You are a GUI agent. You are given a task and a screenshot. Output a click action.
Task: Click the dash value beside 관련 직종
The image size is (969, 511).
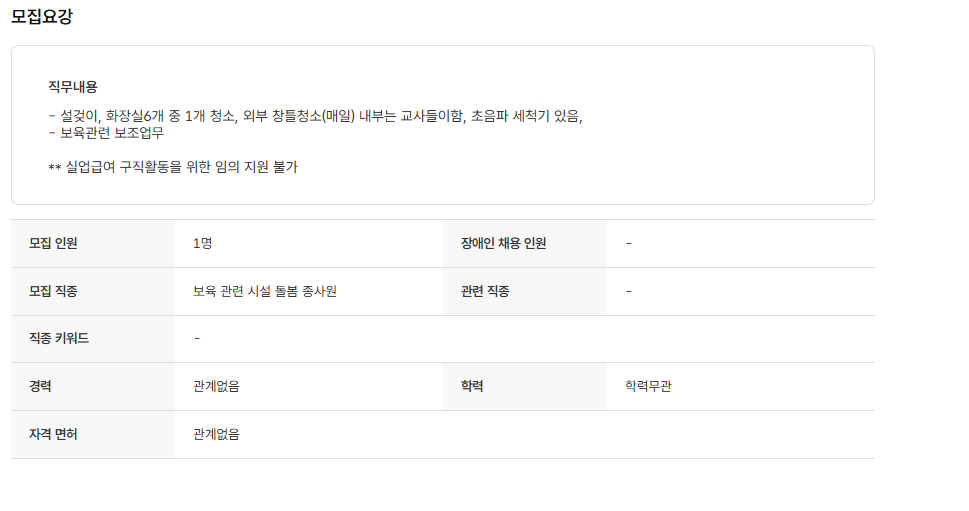click(628, 291)
